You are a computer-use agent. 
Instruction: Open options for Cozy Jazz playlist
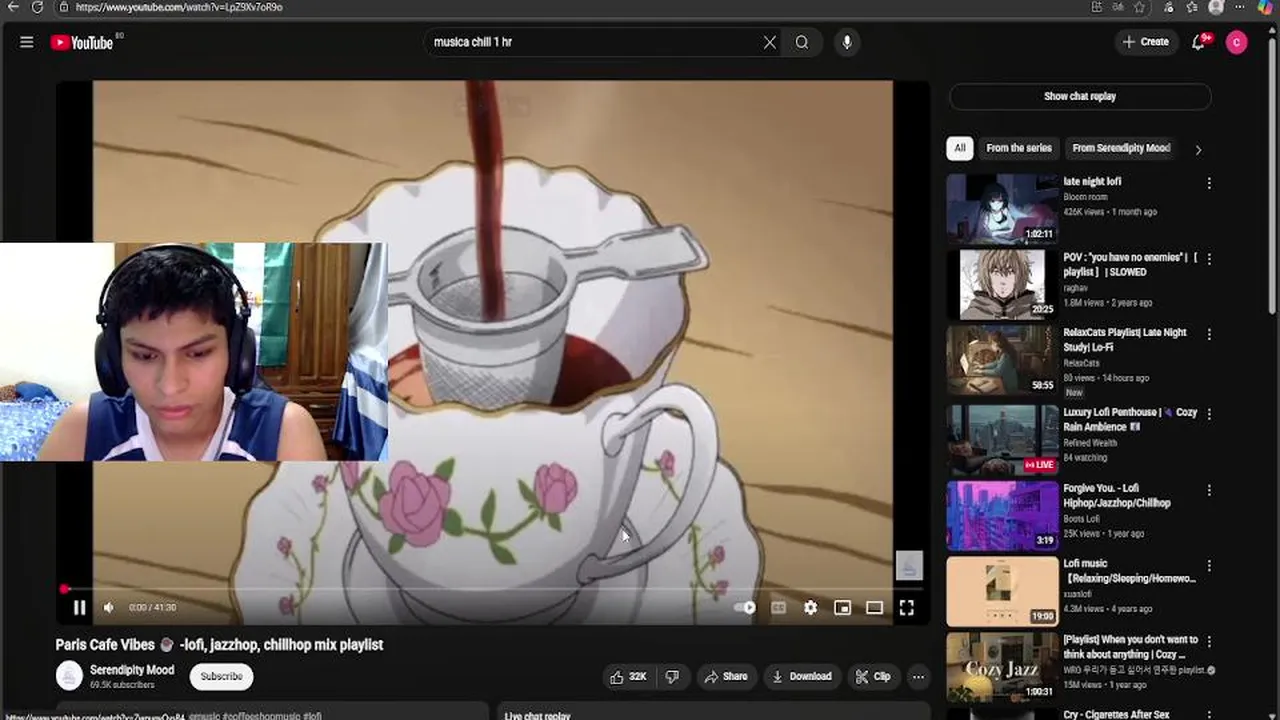tap(1209, 641)
